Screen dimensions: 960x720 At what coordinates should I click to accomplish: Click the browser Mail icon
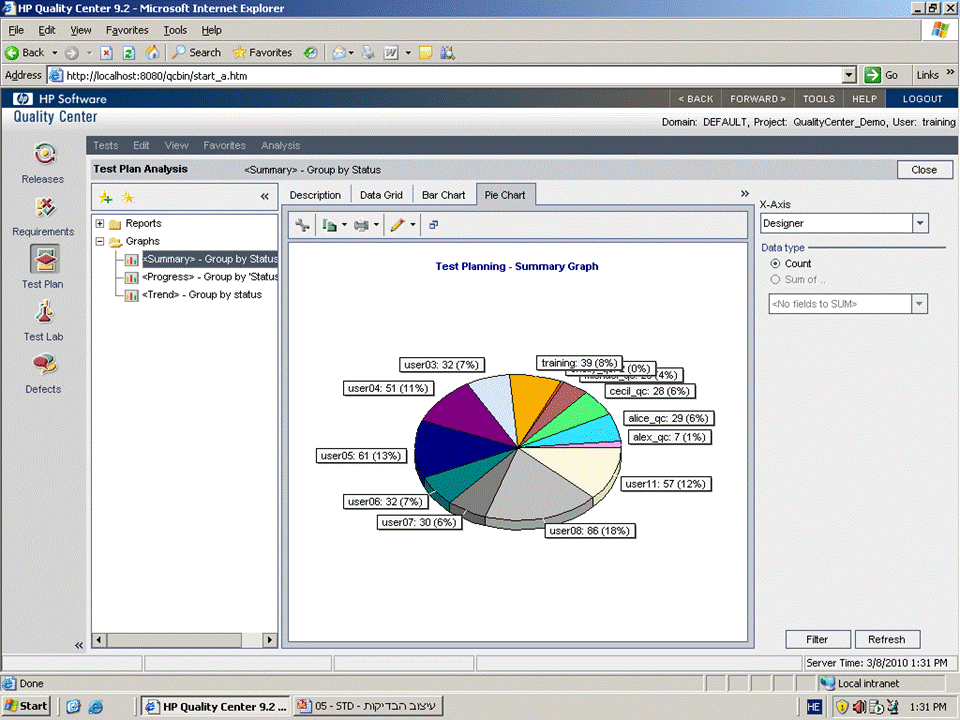pyautogui.click(x=339, y=53)
